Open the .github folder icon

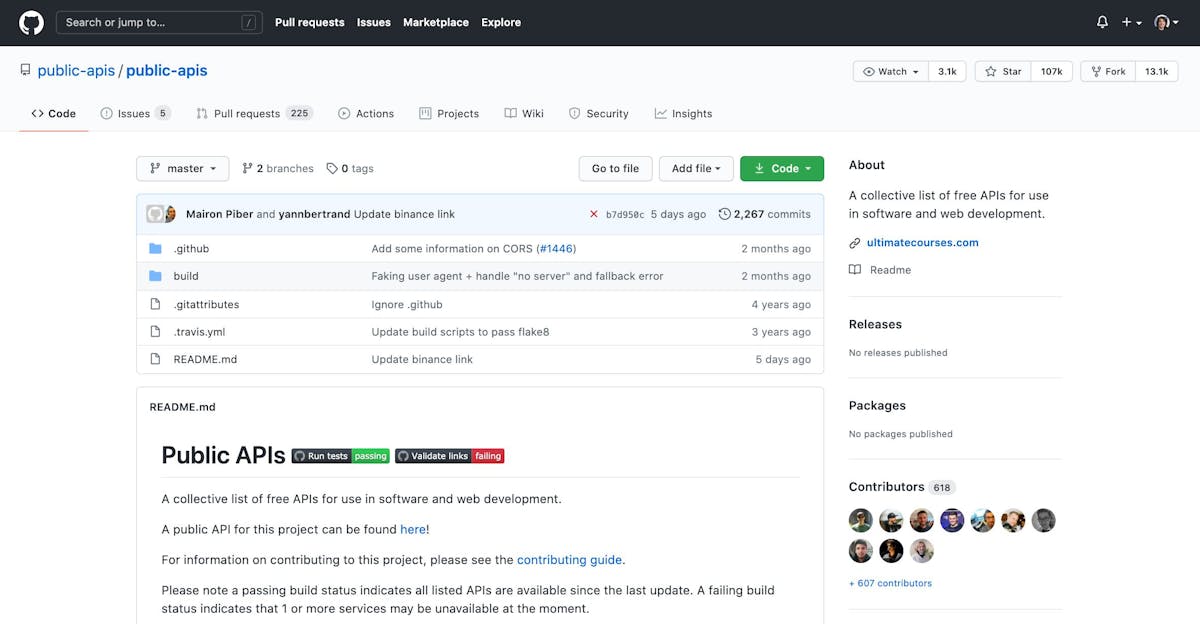tap(155, 248)
